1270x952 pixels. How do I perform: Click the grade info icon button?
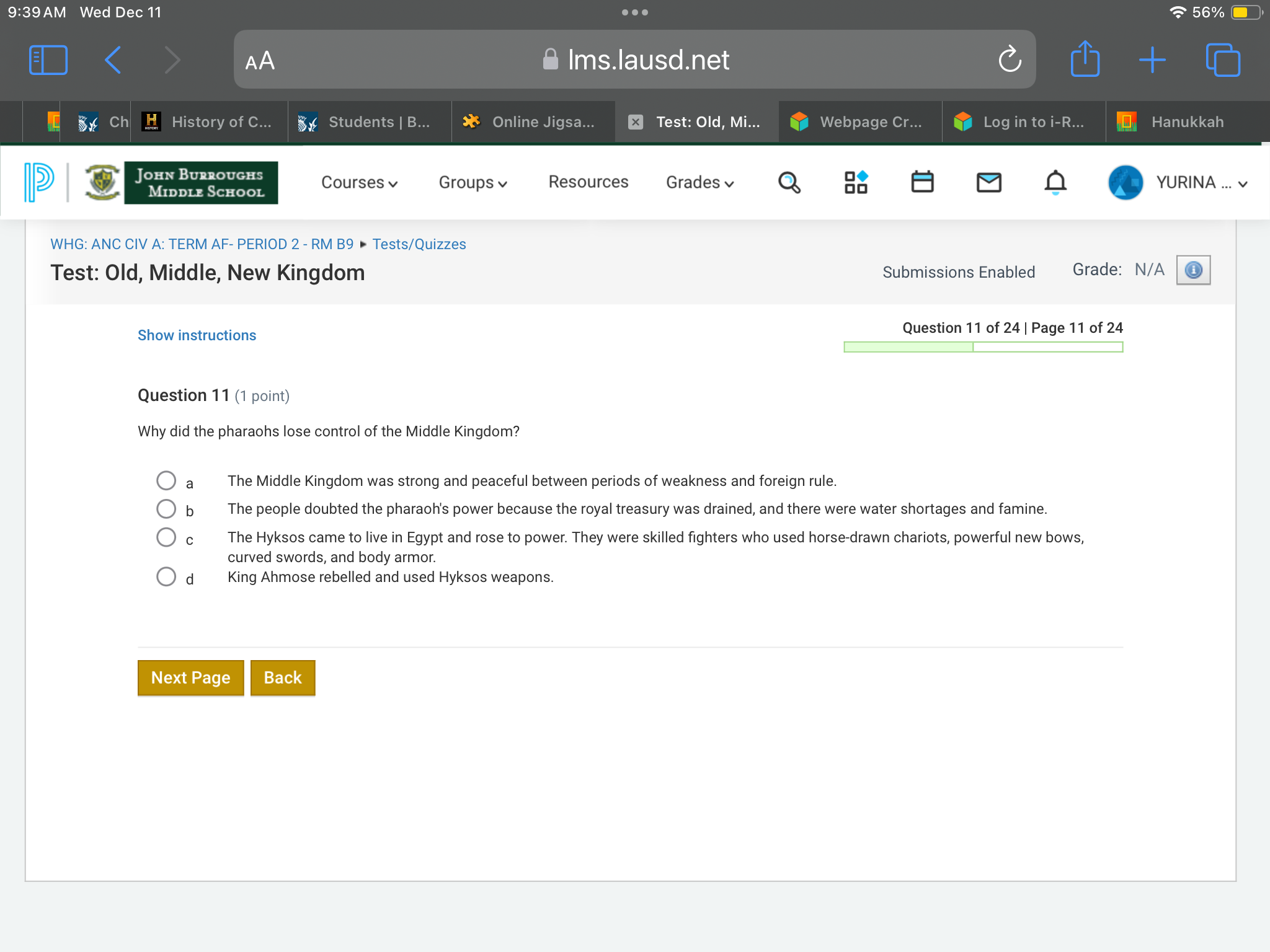1193,270
